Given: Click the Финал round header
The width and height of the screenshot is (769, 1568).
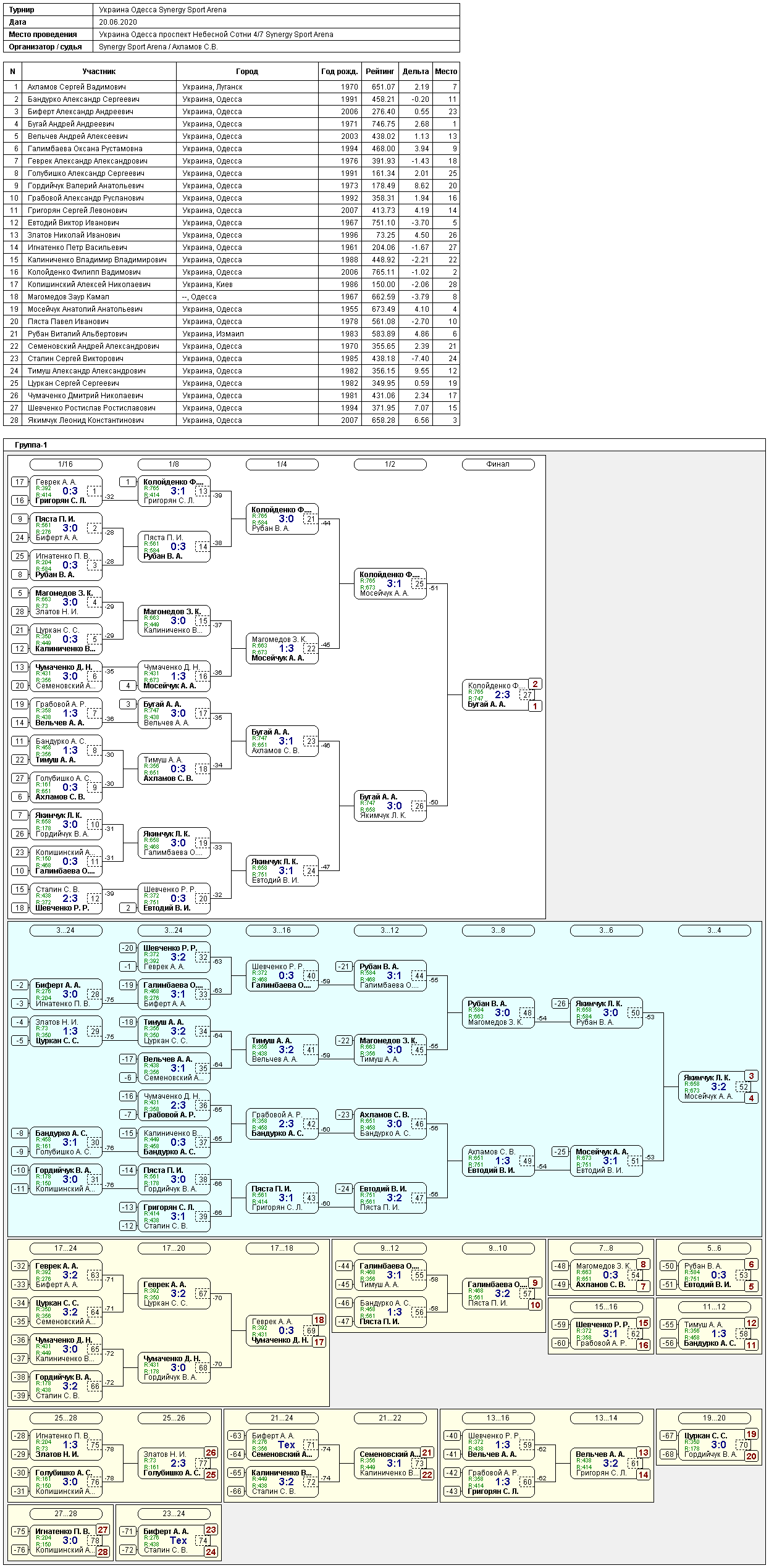Looking at the screenshot, I should point(498,464).
